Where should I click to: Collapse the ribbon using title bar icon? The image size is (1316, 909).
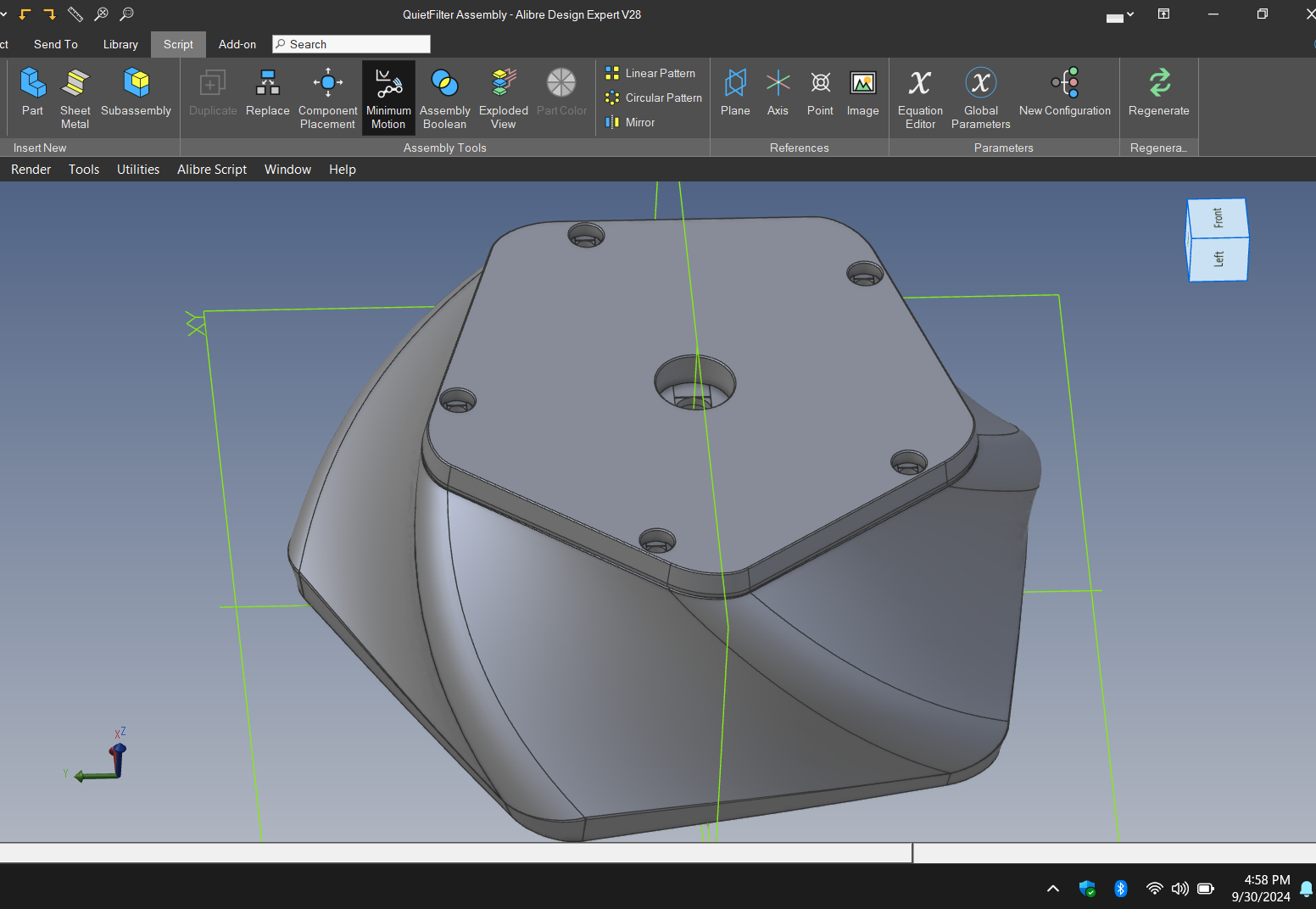1163,14
